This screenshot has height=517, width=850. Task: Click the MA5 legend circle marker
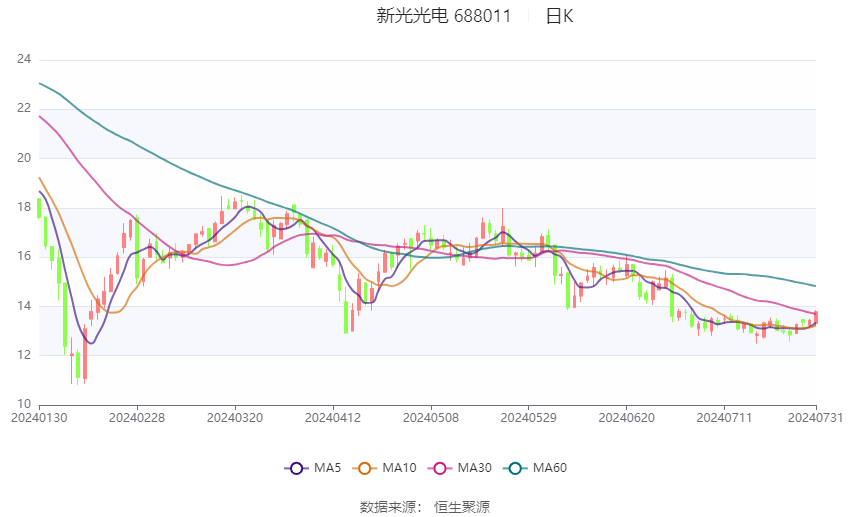[x=295, y=468]
